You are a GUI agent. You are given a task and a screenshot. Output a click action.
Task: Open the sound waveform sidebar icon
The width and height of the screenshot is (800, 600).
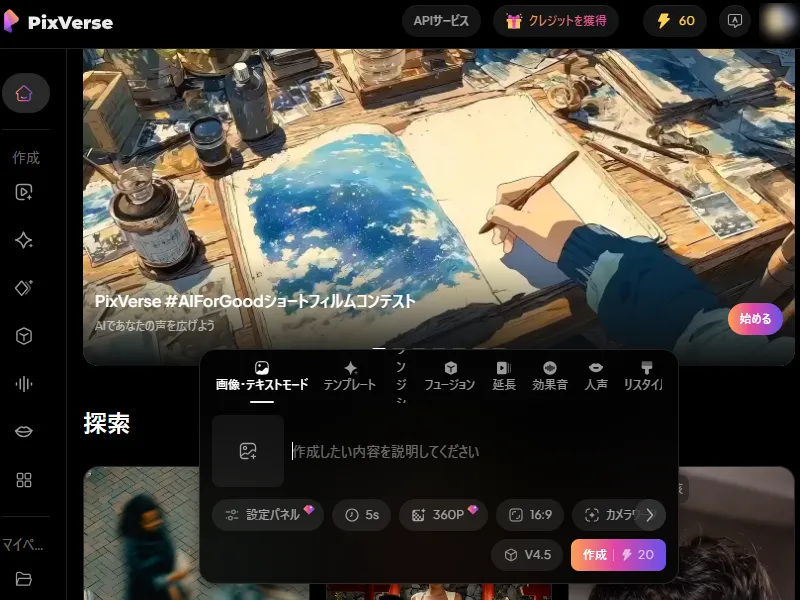(x=24, y=384)
